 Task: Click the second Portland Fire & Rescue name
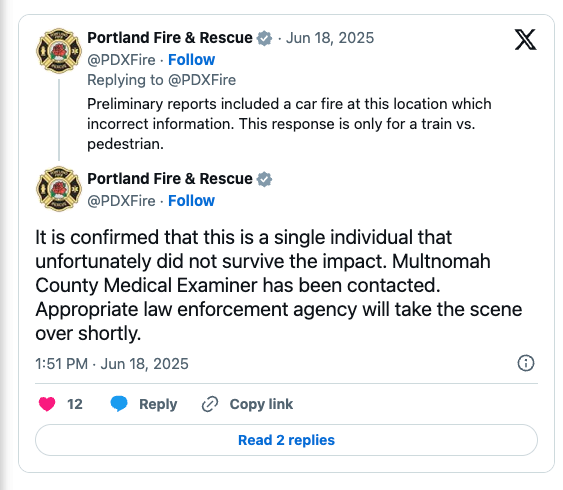[170, 179]
